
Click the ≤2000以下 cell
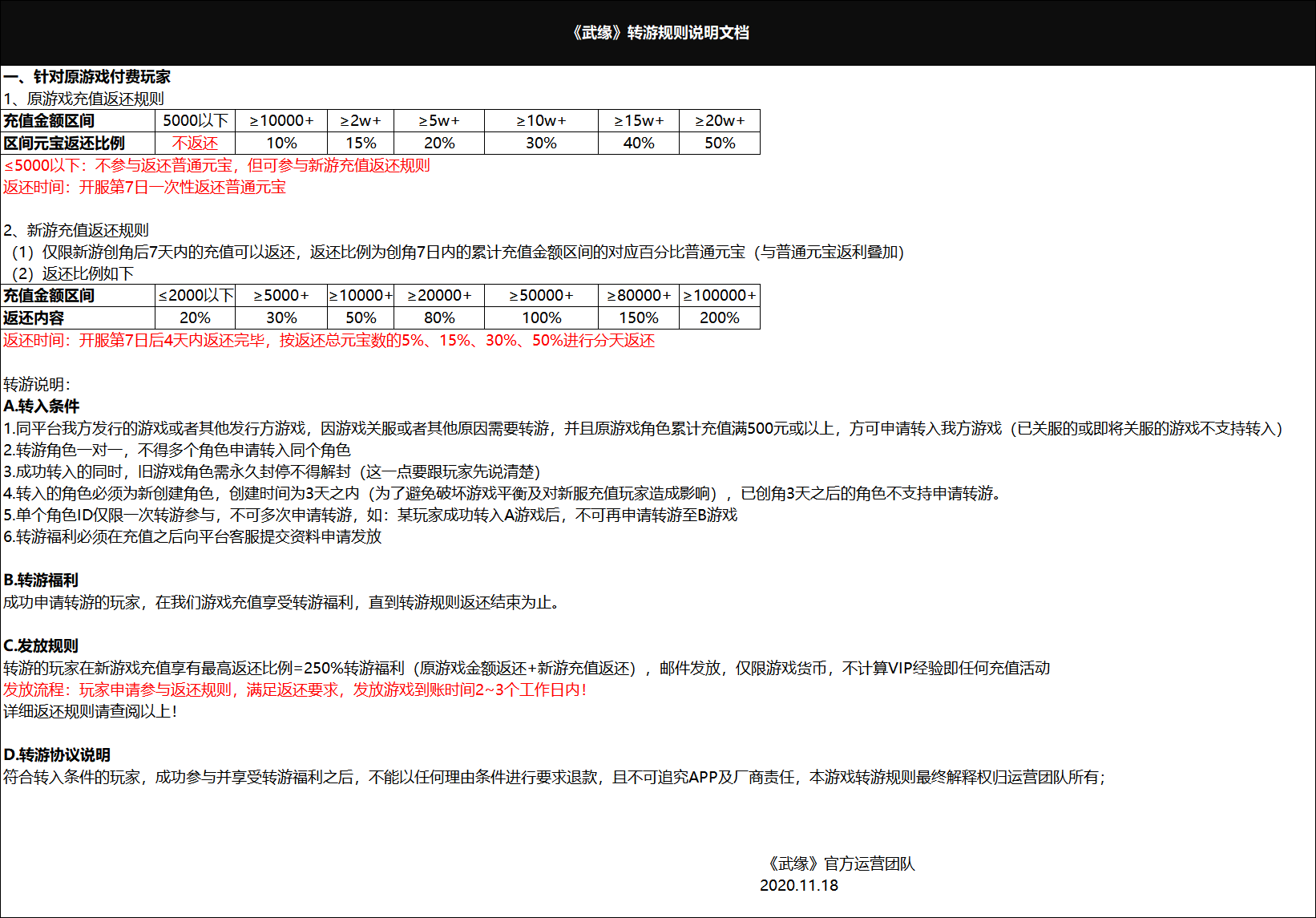point(196,295)
